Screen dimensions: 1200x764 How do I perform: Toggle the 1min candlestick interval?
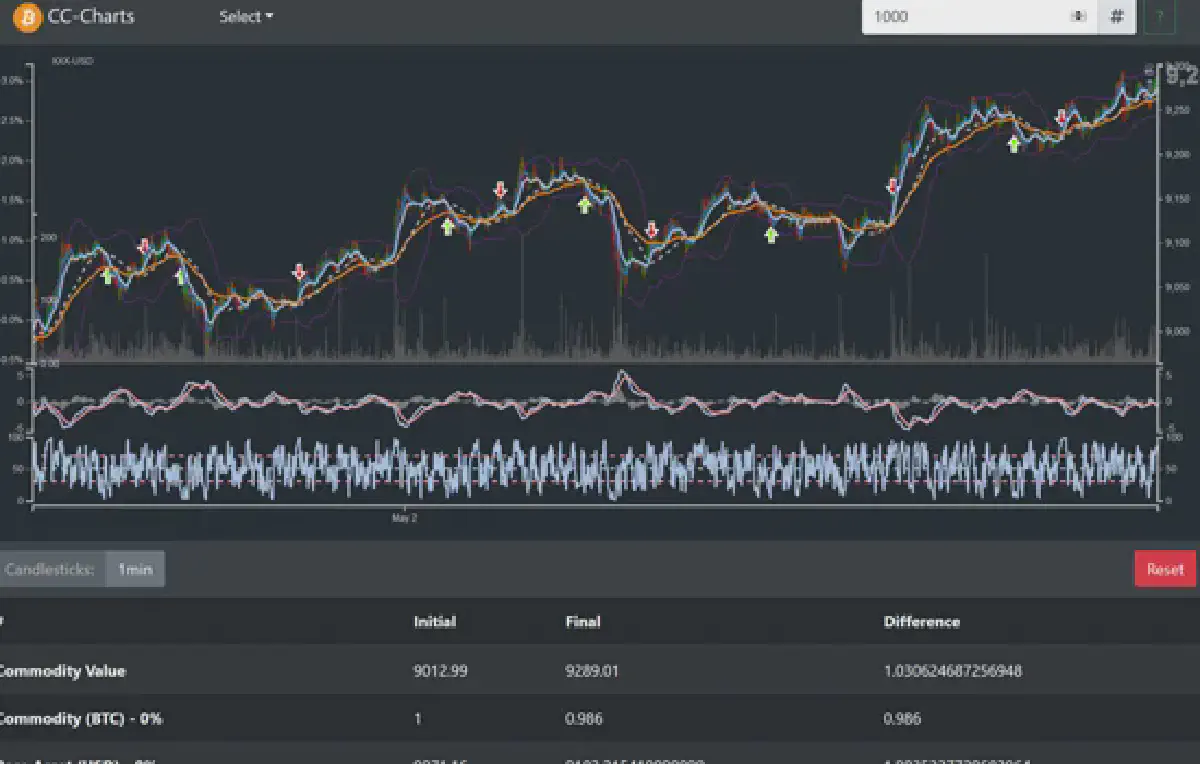pos(135,569)
